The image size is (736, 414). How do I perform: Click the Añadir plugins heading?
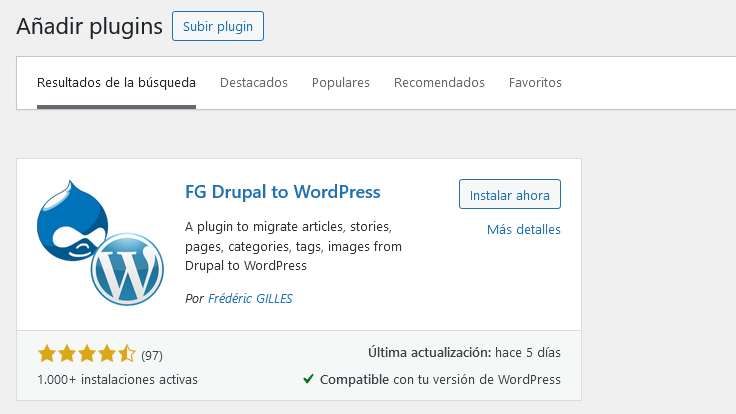point(90,26)
